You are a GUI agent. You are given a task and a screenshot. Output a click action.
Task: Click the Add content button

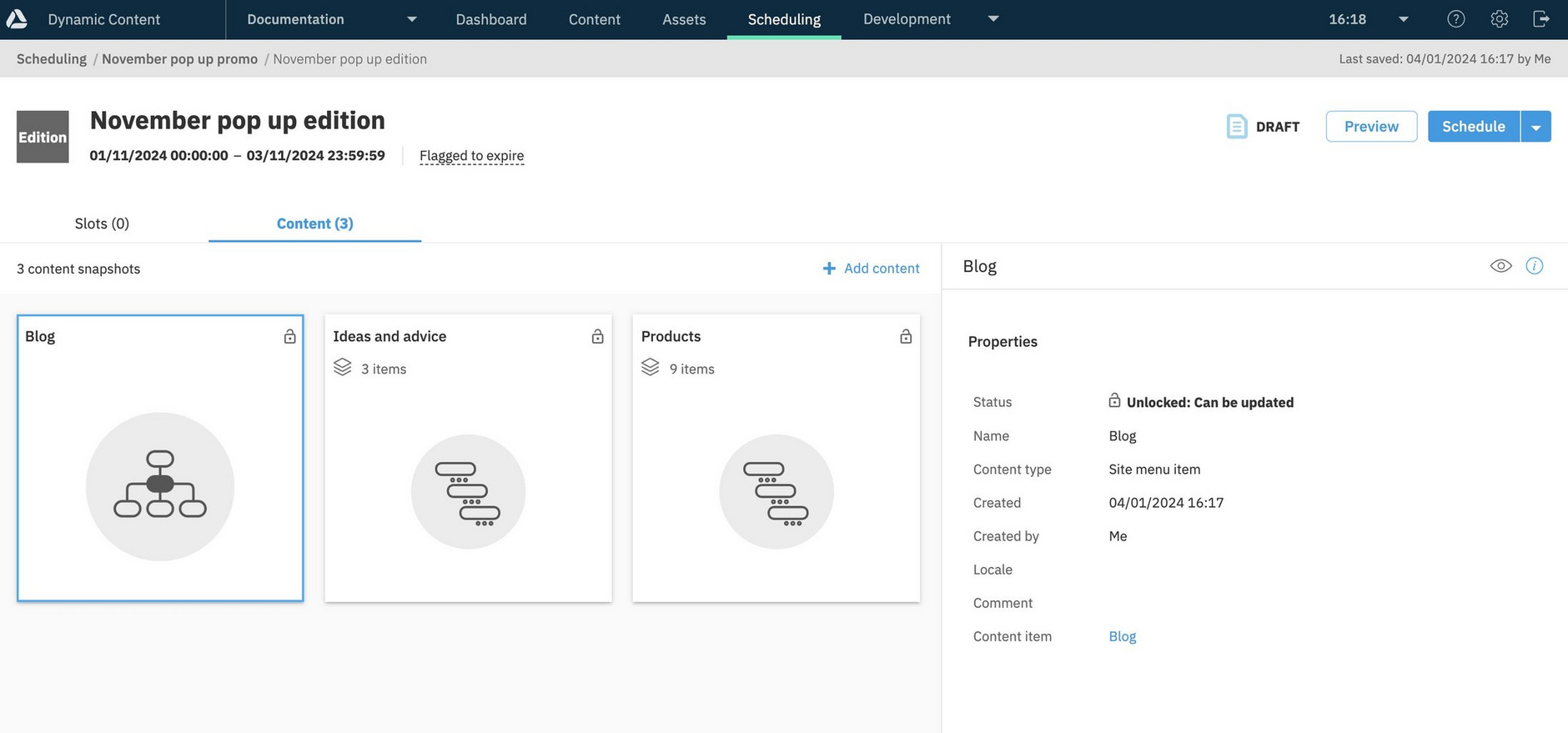pos(871,269)
